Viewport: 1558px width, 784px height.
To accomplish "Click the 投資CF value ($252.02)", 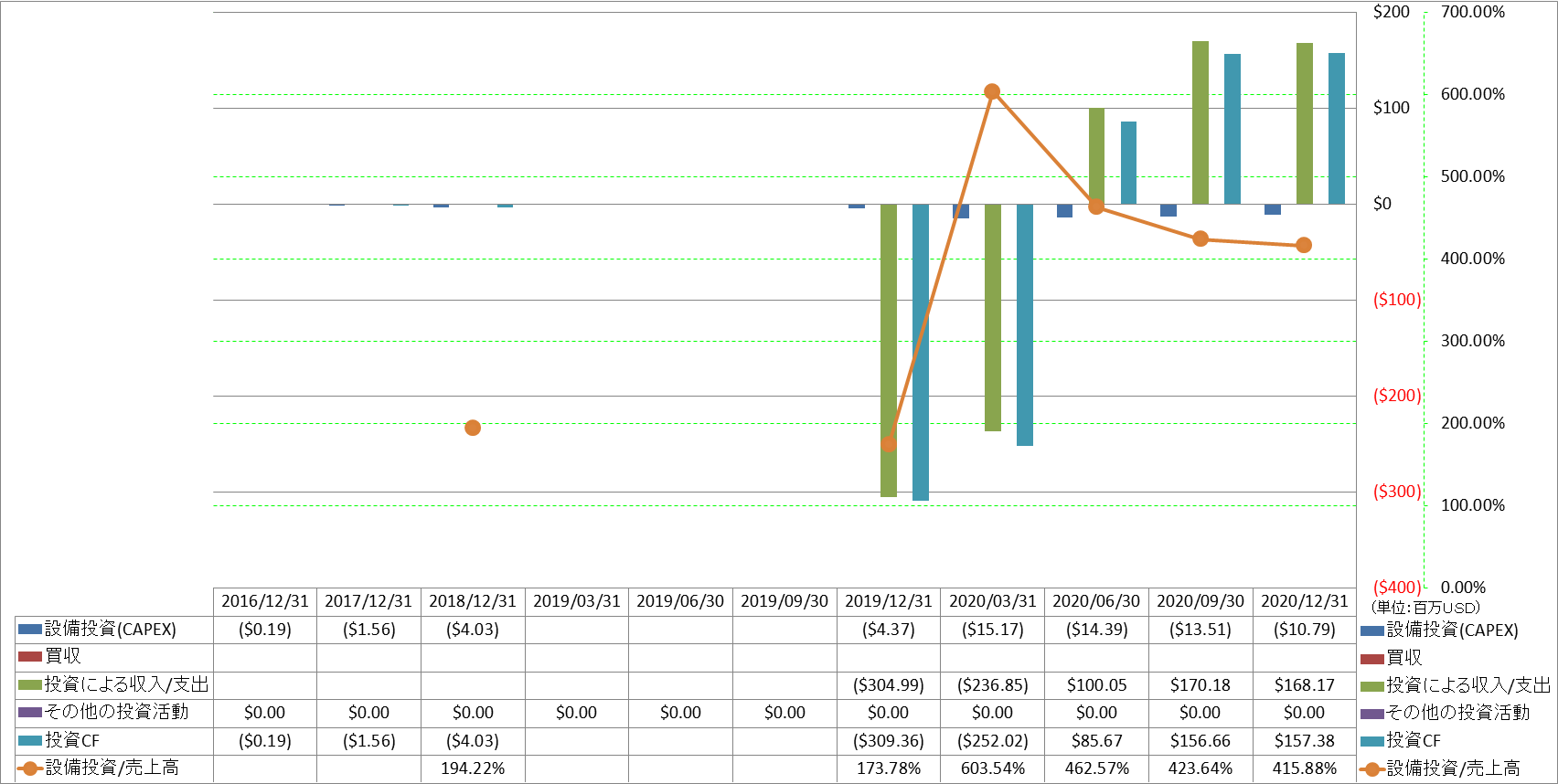I will pyautogui.click(x=993, y=741).
